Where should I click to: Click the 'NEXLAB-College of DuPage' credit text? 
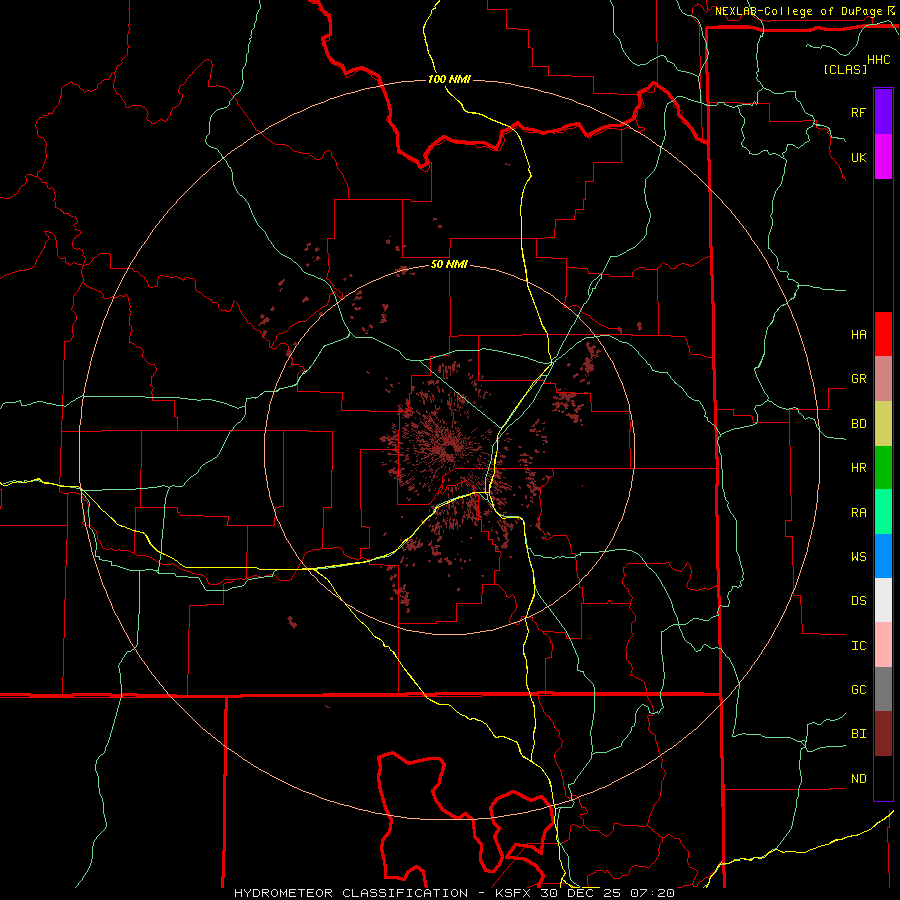798,11
